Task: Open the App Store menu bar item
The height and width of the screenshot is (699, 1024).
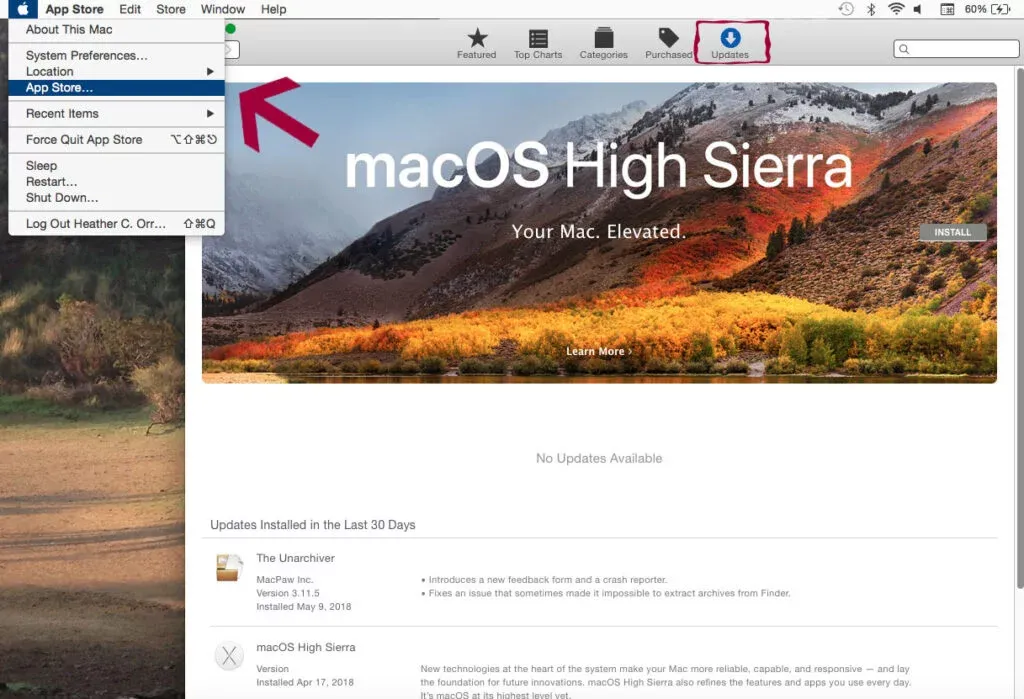Action: pyautogui.click(x=74, y=9)
